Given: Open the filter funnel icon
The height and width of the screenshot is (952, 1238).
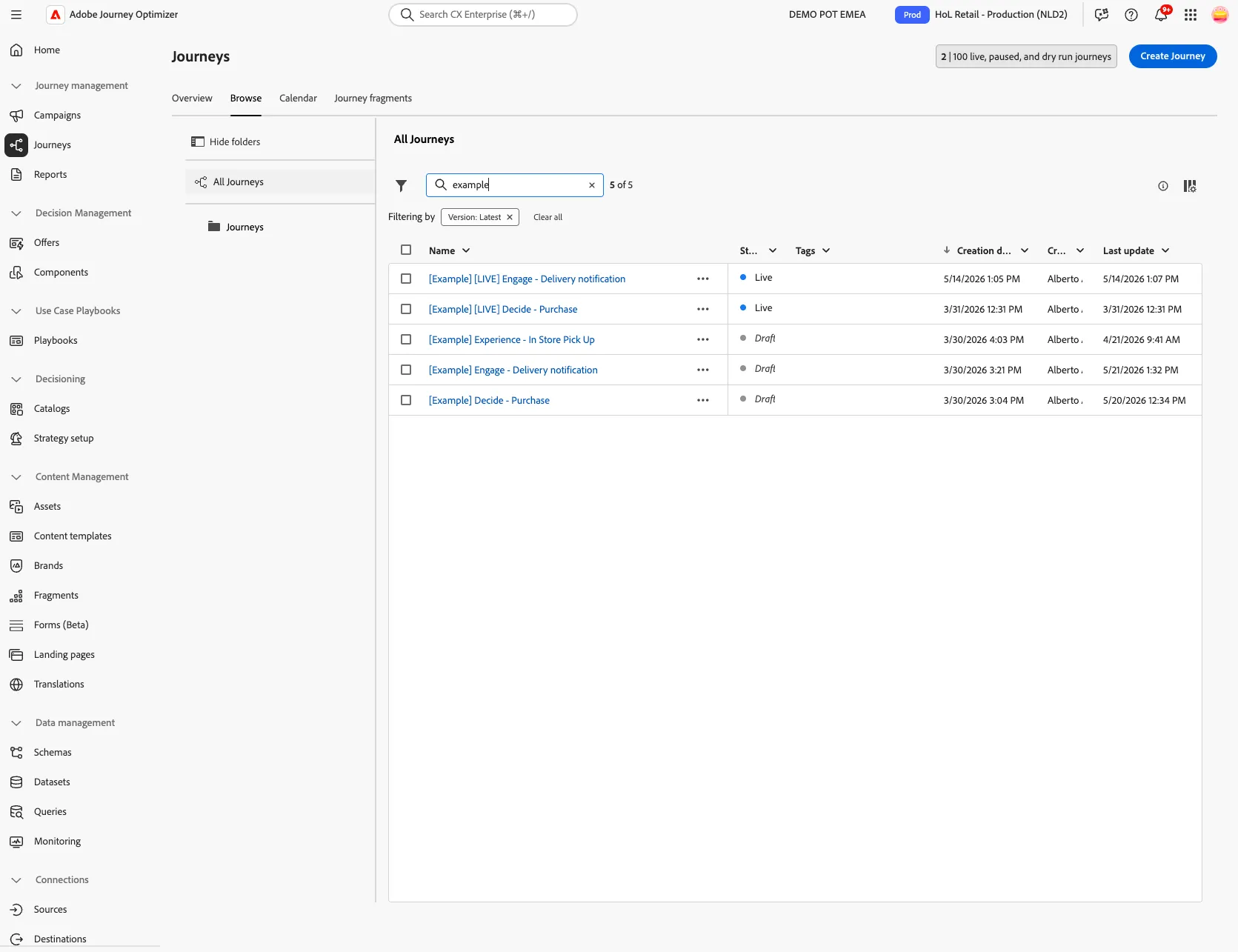Looking at the screenshot, I should [401, 185].
